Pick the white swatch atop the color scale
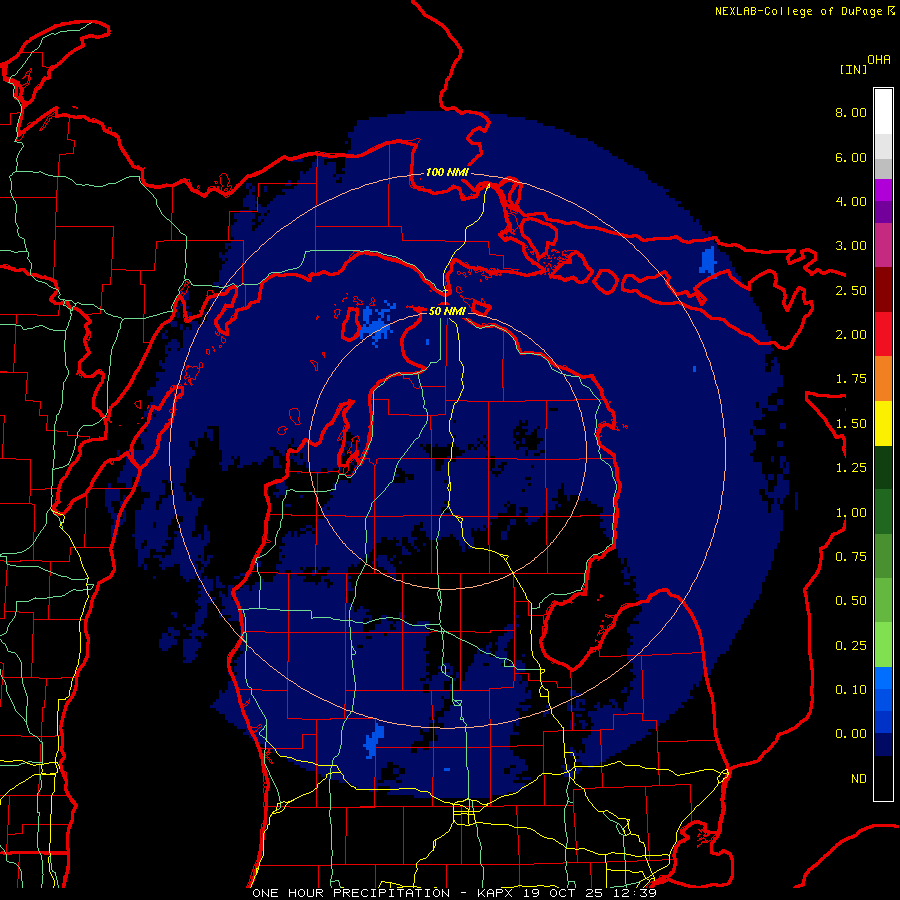This screenshot has width=900, height=900. (883, 112)
